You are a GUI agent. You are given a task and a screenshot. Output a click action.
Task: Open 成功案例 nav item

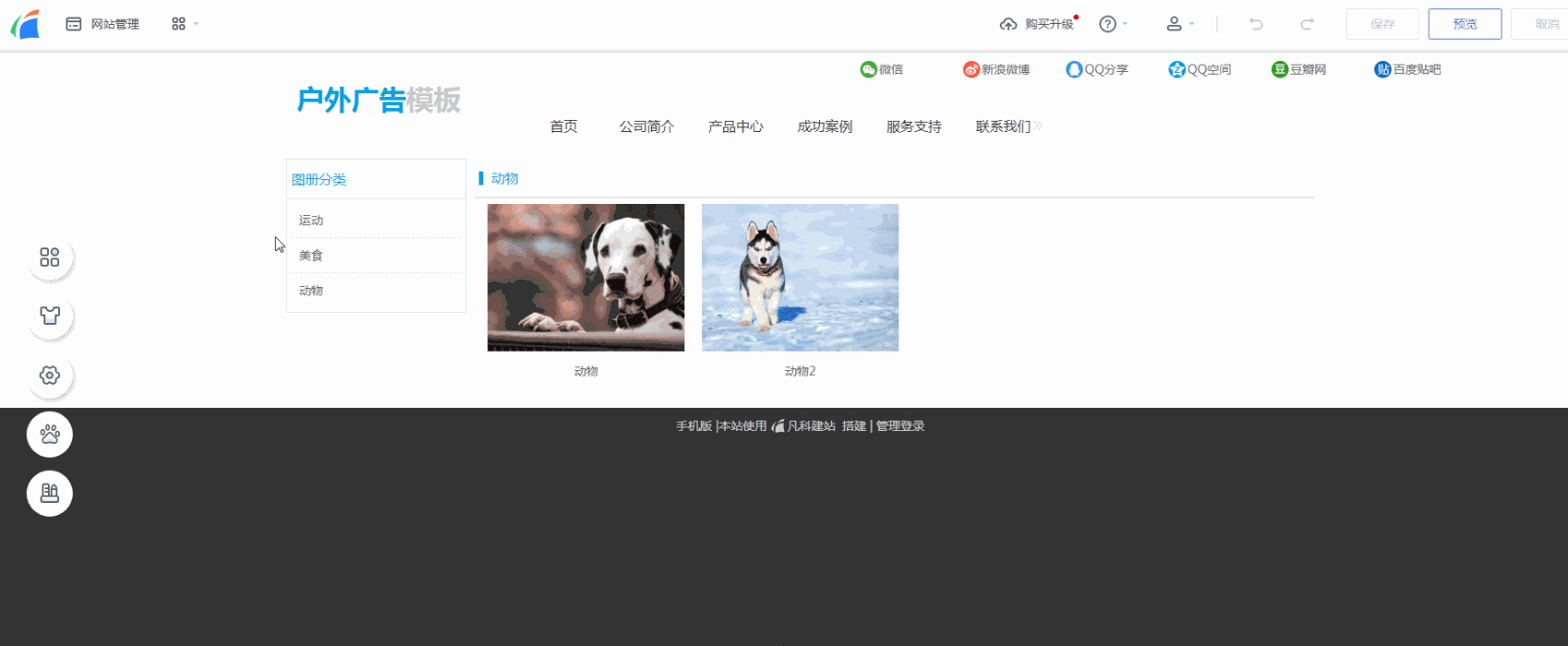(825, 126)
